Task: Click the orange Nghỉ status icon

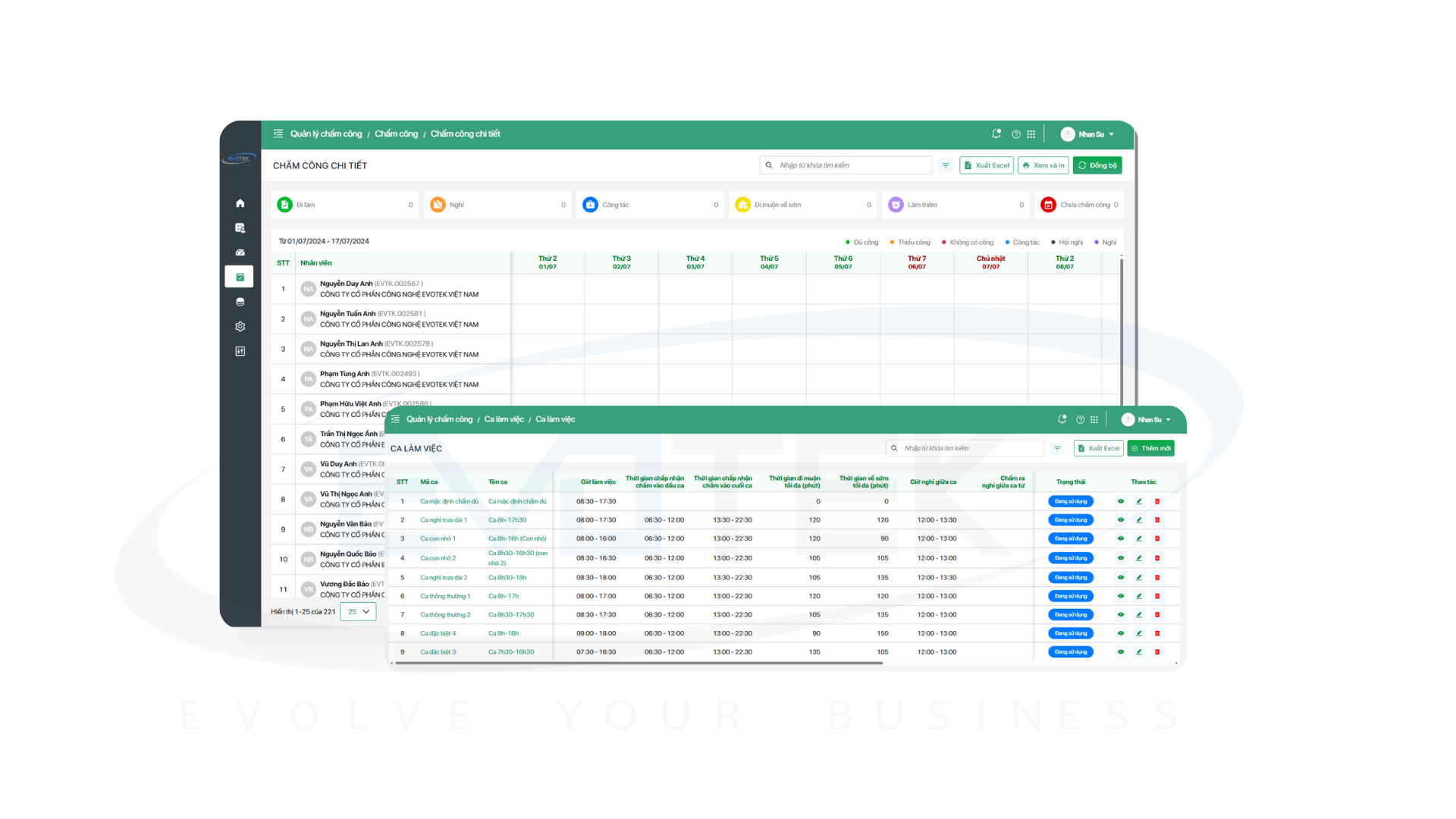Action: 438,205
